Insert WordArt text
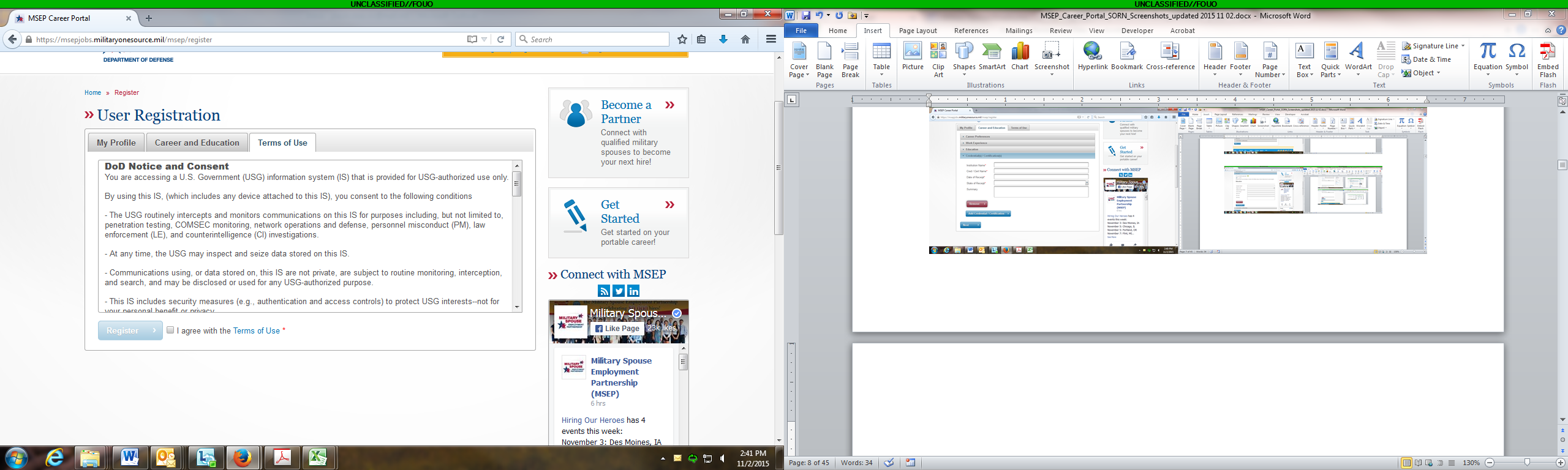This screenshot has height=470, width=1568. (x=1359, y=59)
